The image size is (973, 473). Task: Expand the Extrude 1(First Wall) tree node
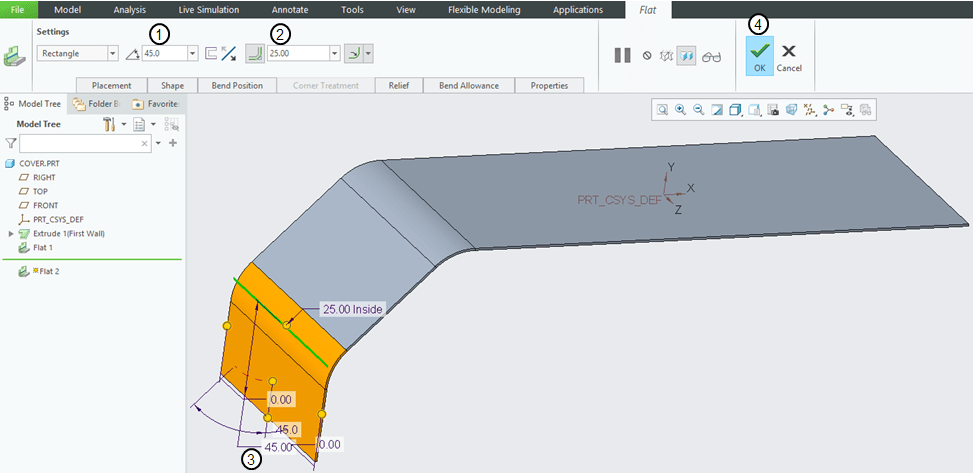pos(11,233)
